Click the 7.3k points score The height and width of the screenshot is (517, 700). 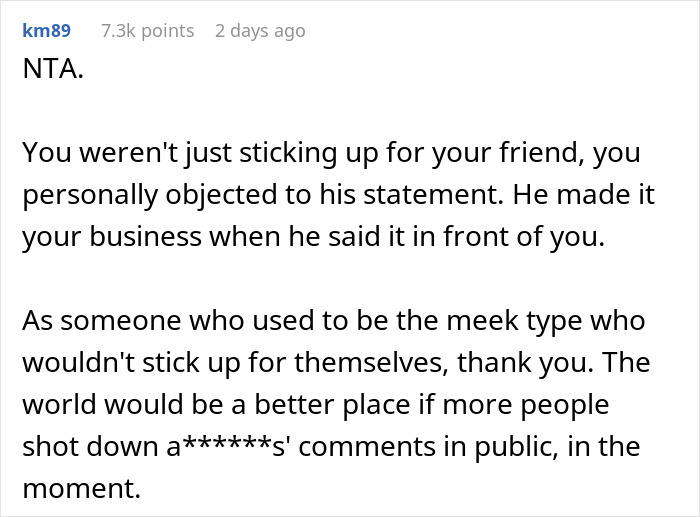[x=148, y=31]
